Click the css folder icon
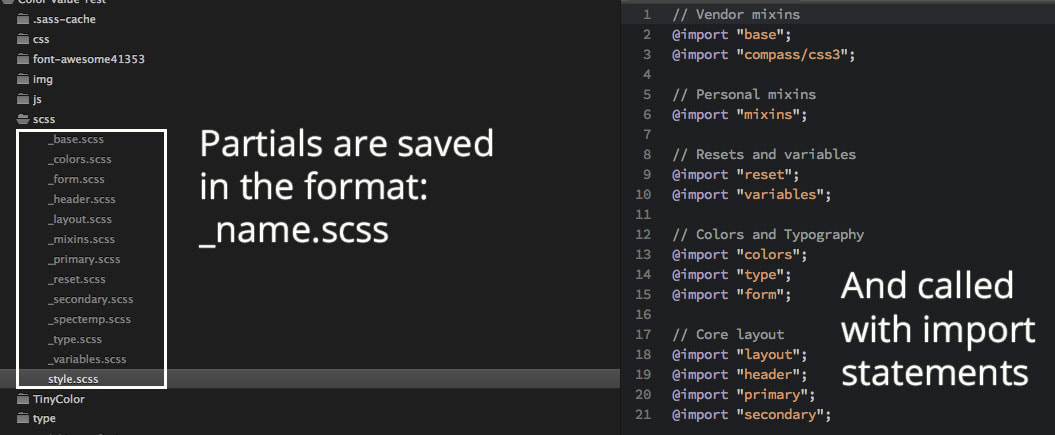The width and height of the screenshot is (1055, 435). pos(23,39)
